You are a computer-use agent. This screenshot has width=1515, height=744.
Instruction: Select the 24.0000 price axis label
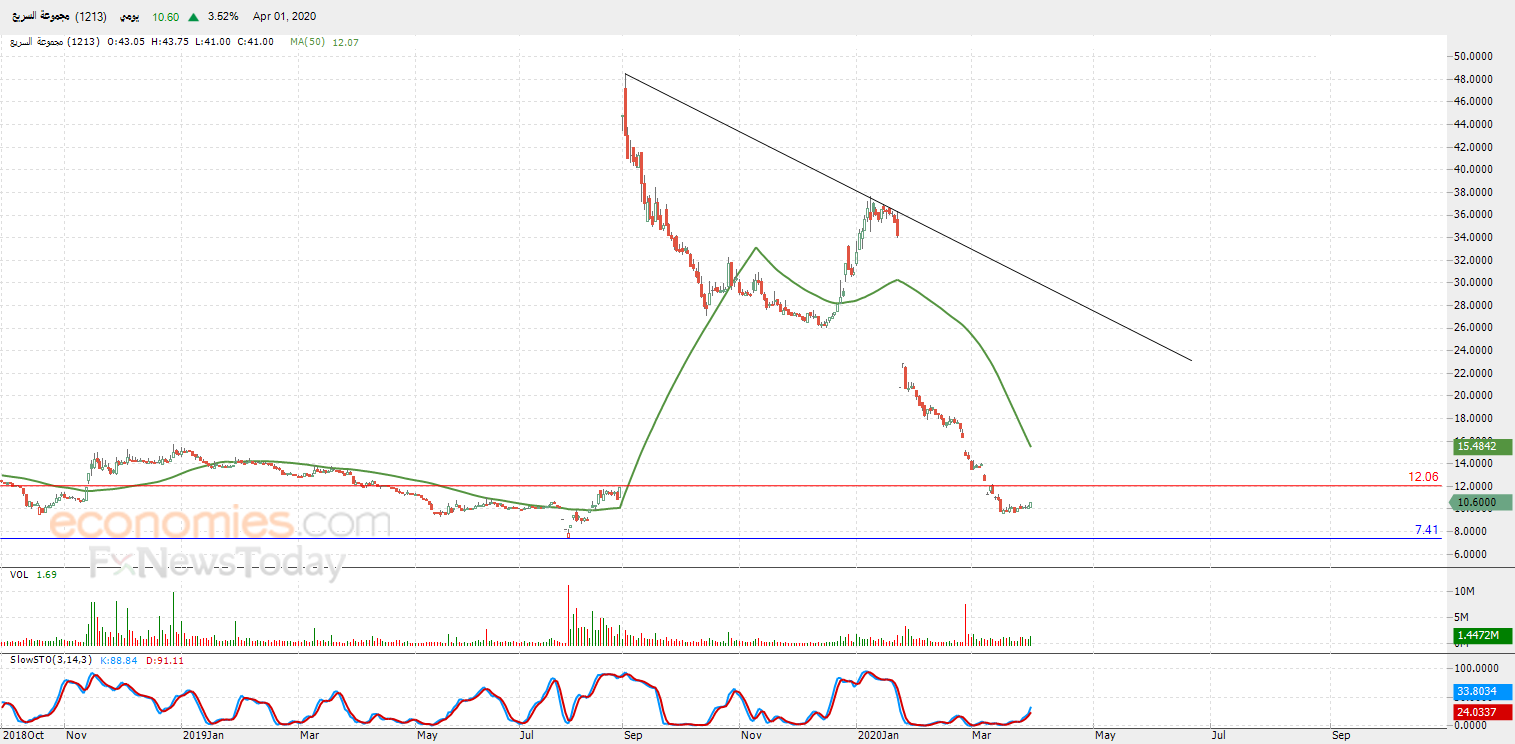(1473, 350)
